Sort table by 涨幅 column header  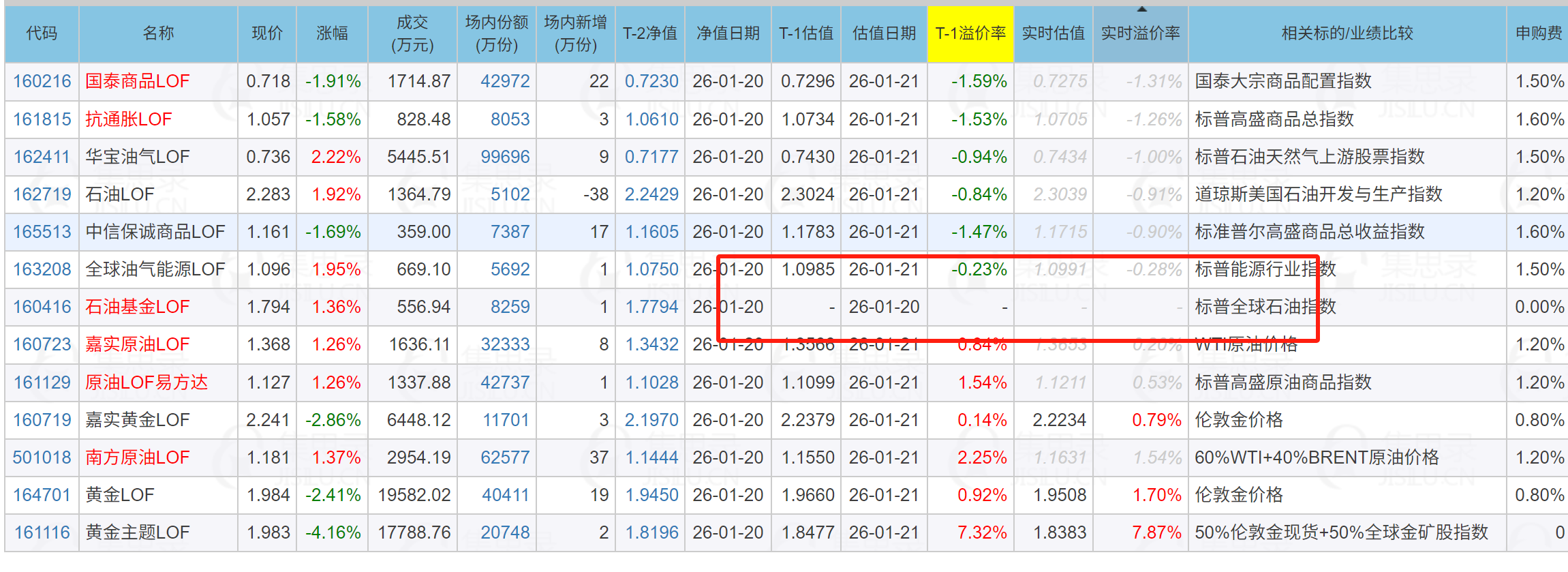point(332,33)
